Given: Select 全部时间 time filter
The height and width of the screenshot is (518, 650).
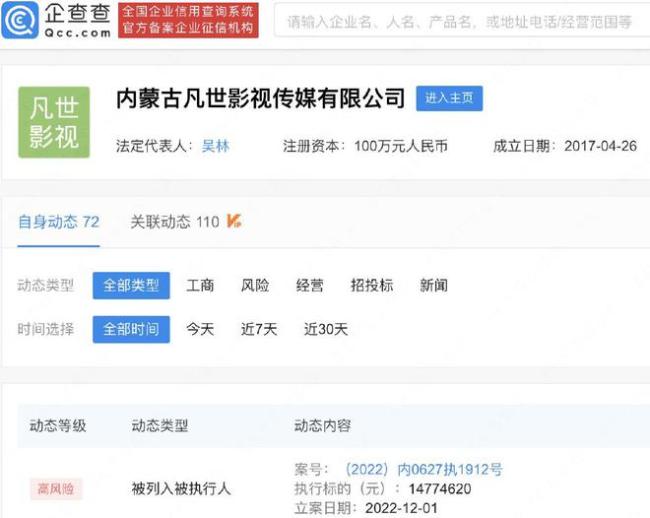Looking at the screenshot, I should click(x=131, y=329).
